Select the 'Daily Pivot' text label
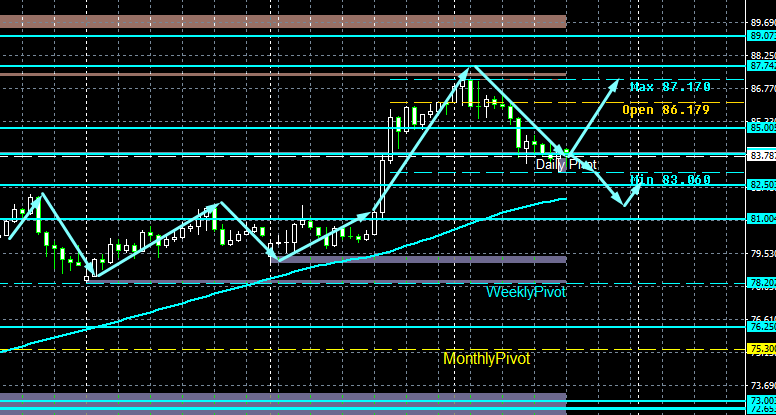Screen dimensions: 776x415 click(x=566, y=164)
